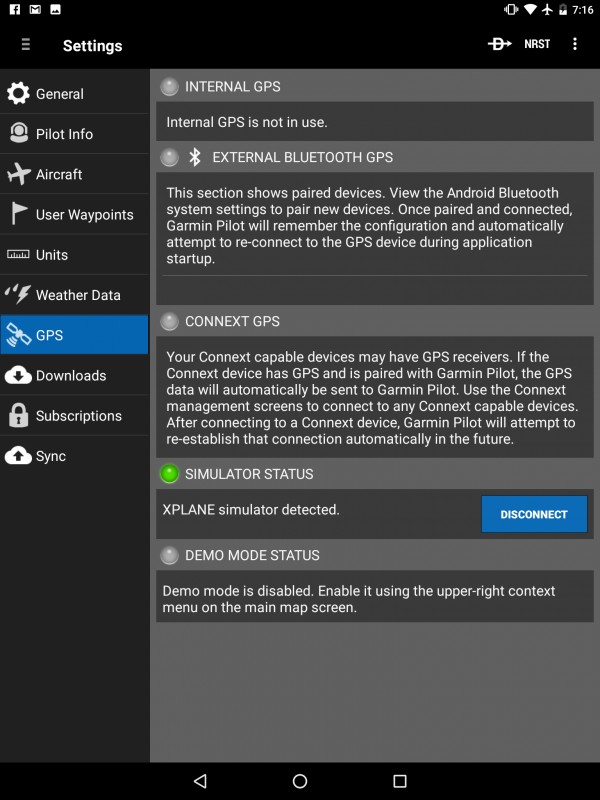This screenshot has width=600, height=800.
Task: Select the GPS settings tab
Action: point(74,335)
